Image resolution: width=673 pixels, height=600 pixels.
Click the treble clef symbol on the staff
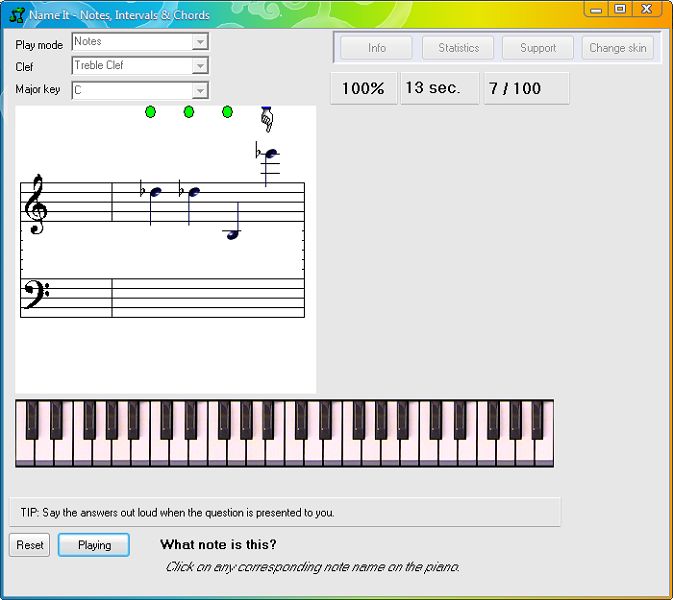(35, 204)
